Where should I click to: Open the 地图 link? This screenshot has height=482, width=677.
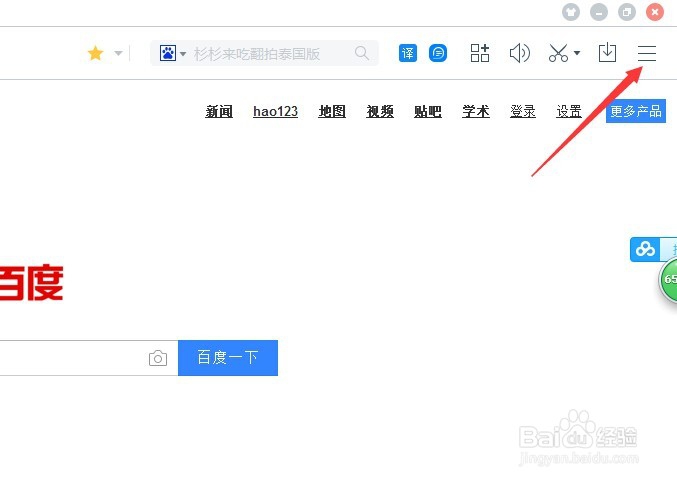[x=332, y=111]
